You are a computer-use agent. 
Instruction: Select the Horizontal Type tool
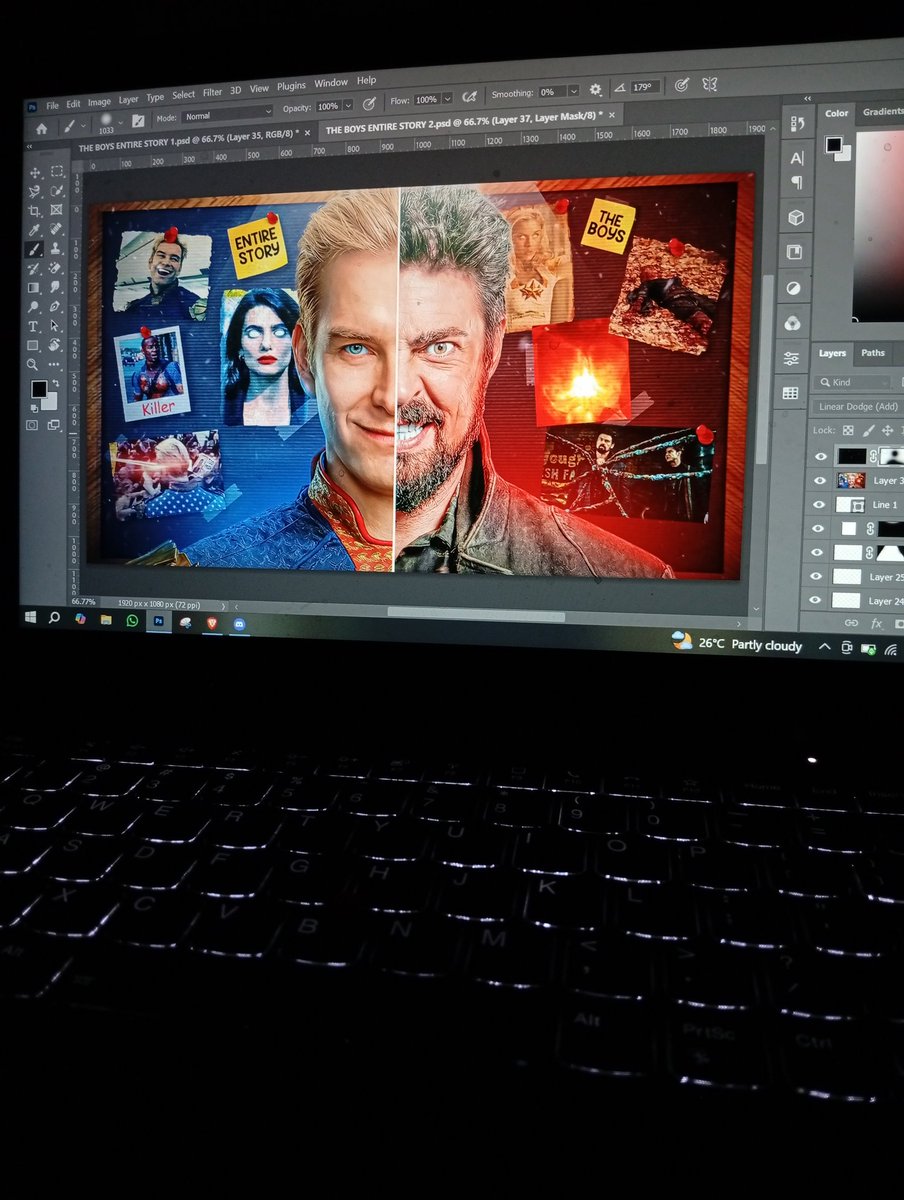click(x=33, y=326)
